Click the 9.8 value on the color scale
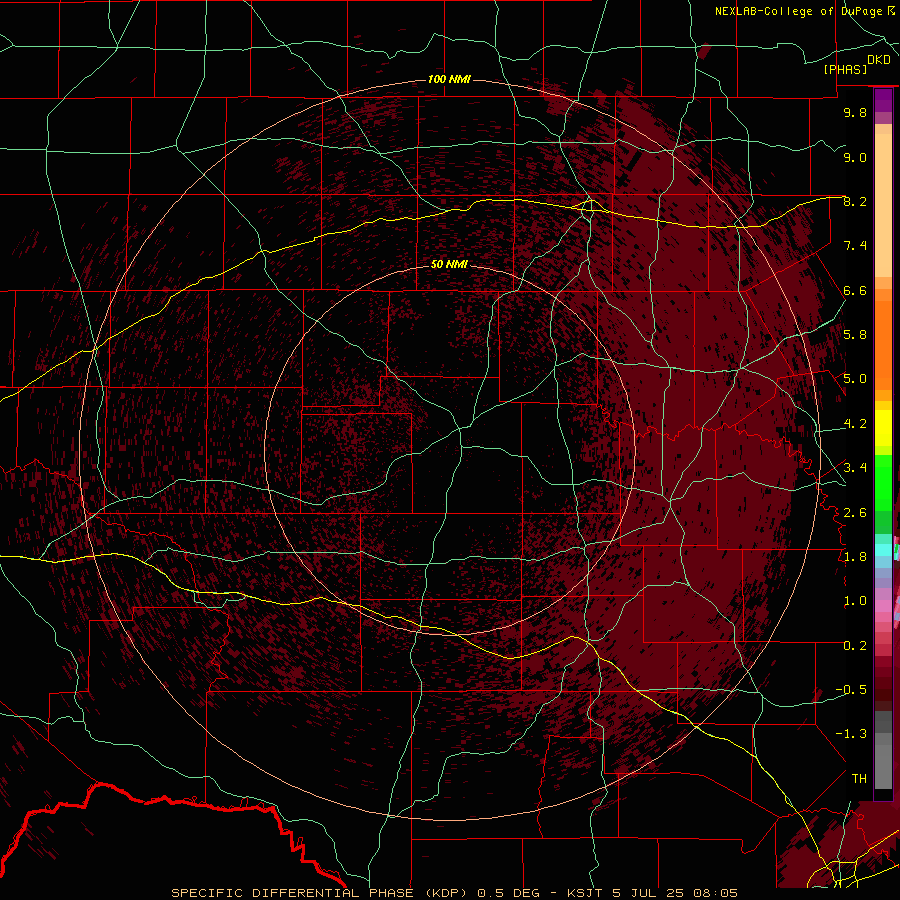This screenshot has height=900, width=900. coord(855,112)
